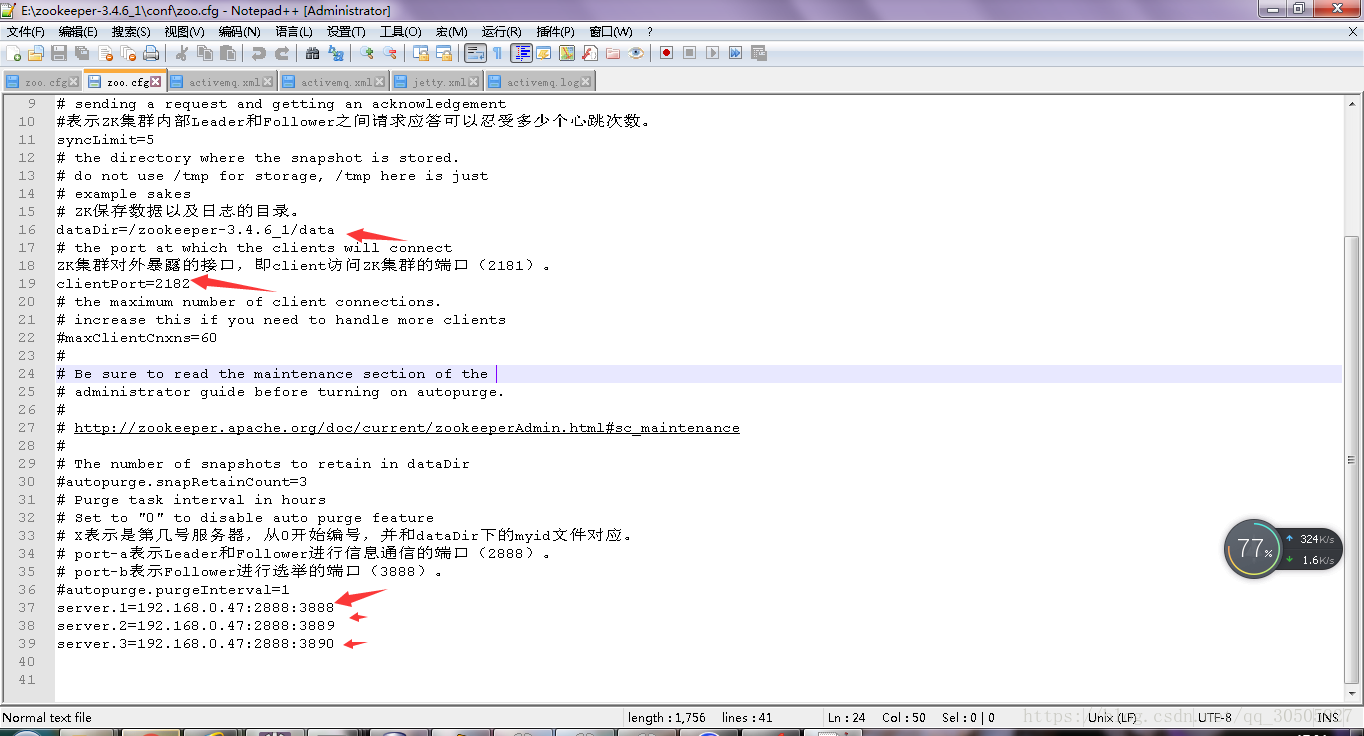Start macro recording with red dot icon
Image resolution: width=1364 pixels, height=736 pixels.
666,53
